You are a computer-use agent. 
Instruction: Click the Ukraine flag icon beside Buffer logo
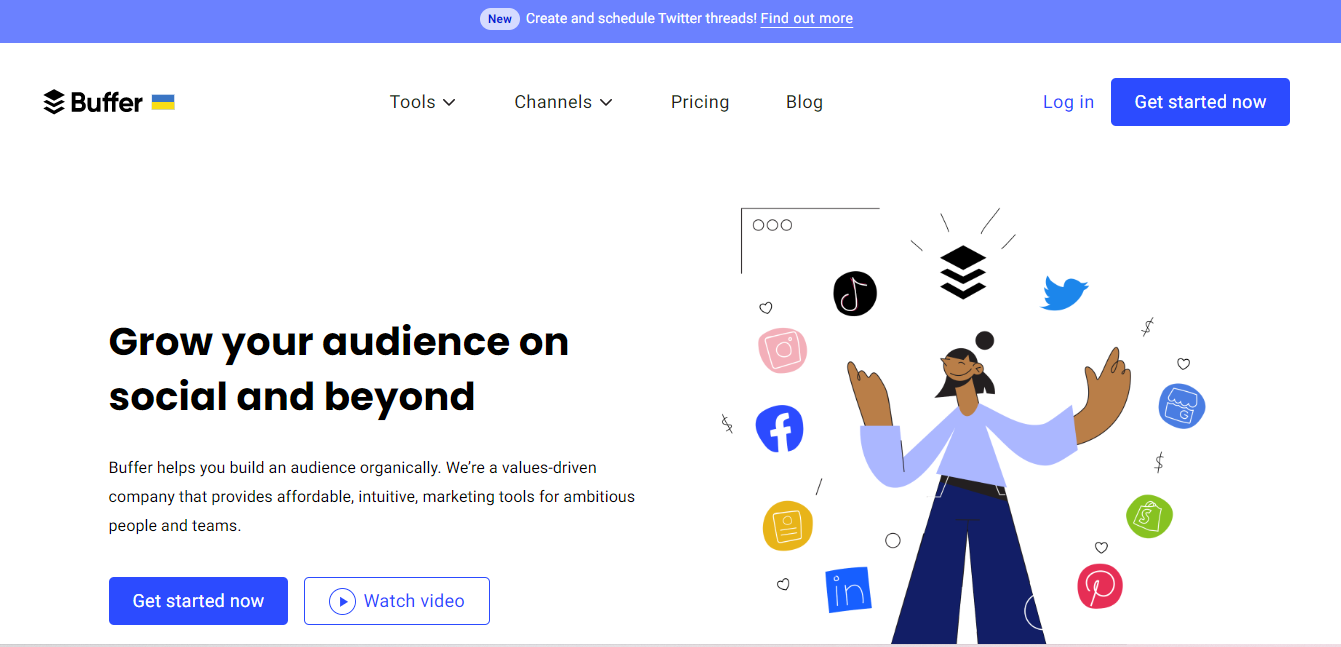pyautogui.click(x=163, y=102)
